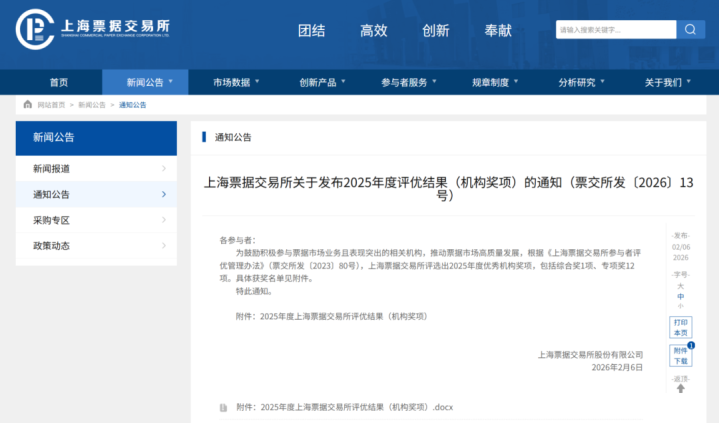Screen dimensions: 719x423
Task: Click the search magnifier button
Action: click(x=690, y=29)
